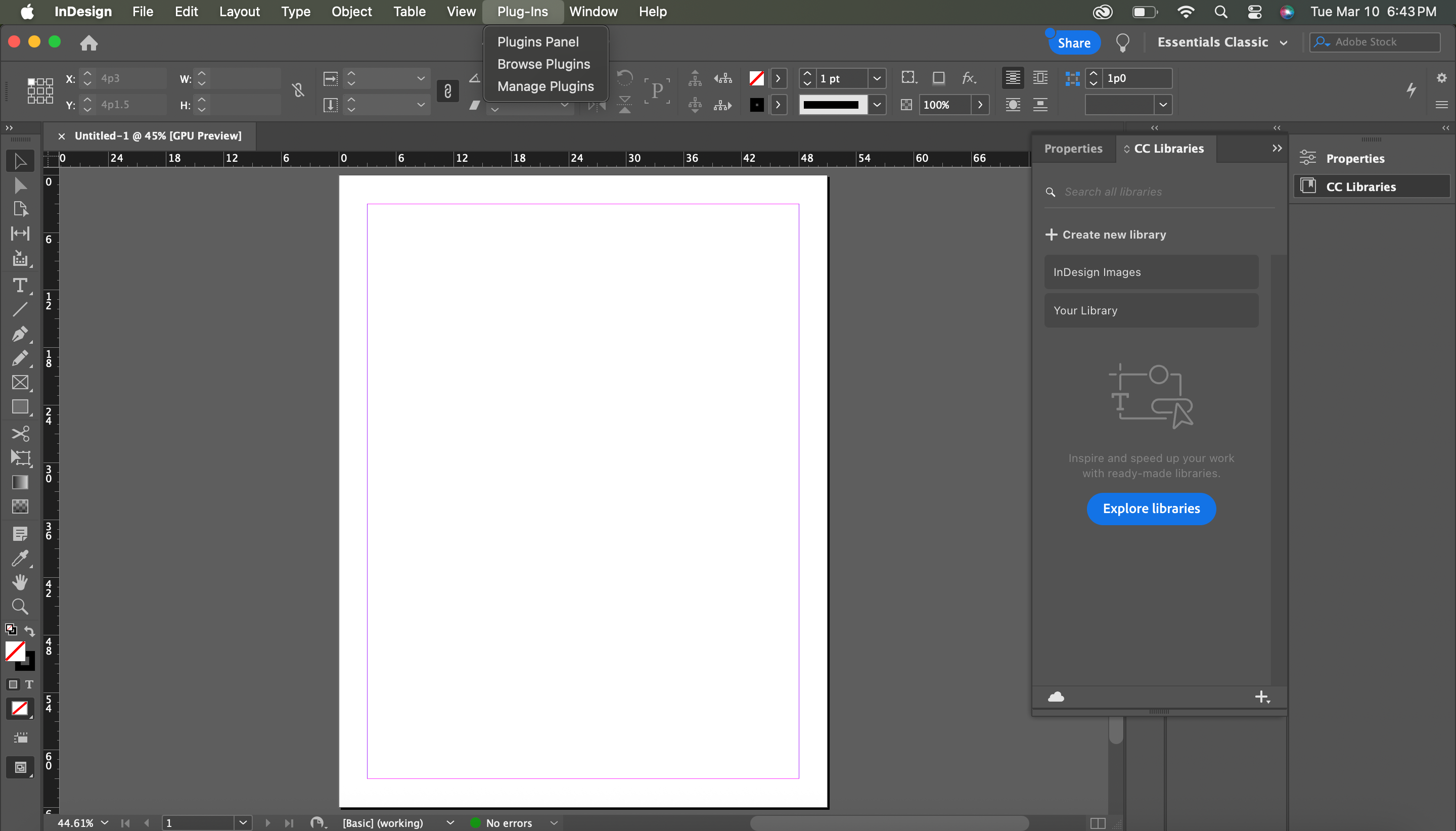Viewport: 1456px width, 831px height.
Task: Select the Type tool
Action: click(x=20, y=286)
